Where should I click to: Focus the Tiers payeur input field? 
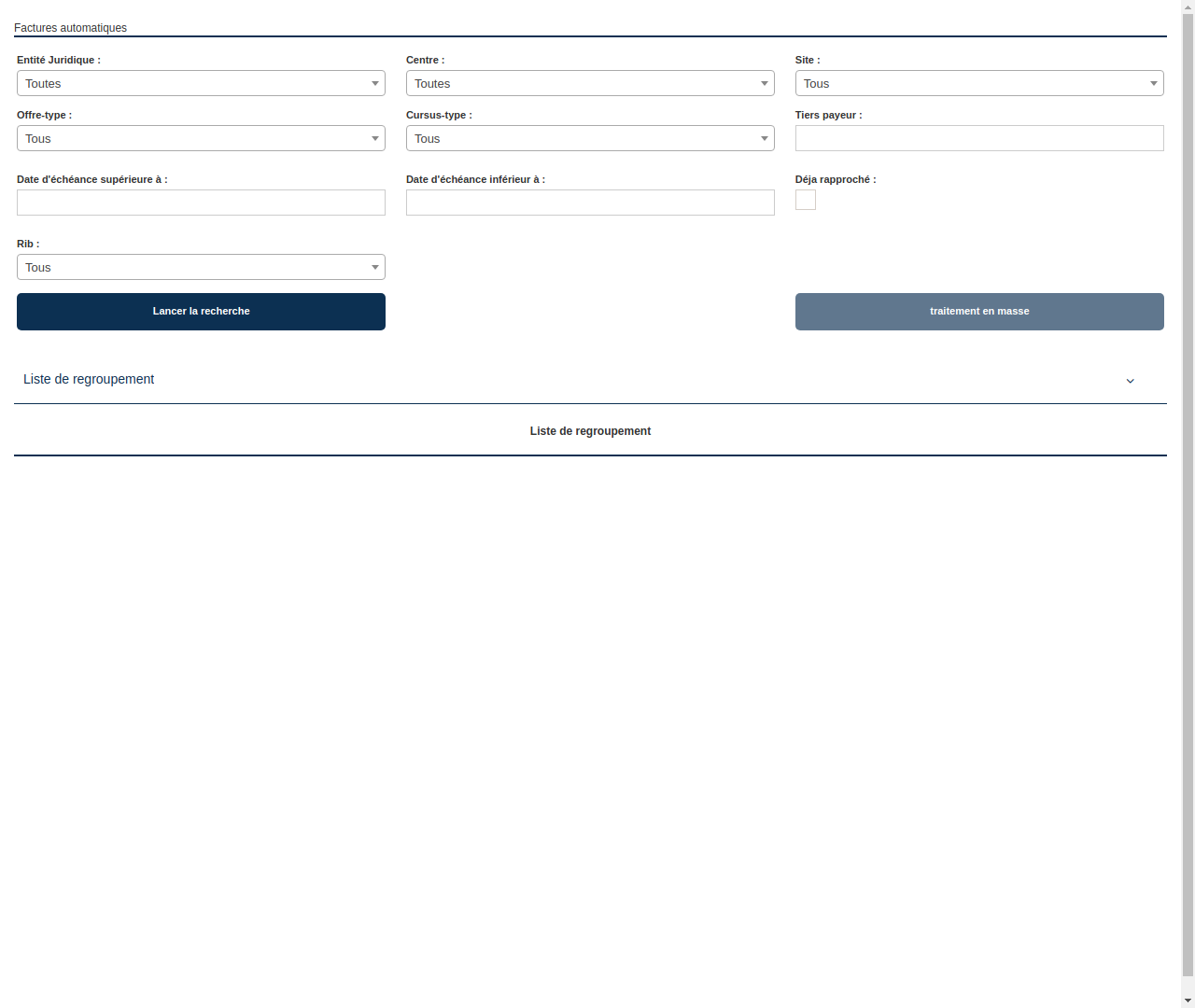pyautogui.click(x=979, y=138)
